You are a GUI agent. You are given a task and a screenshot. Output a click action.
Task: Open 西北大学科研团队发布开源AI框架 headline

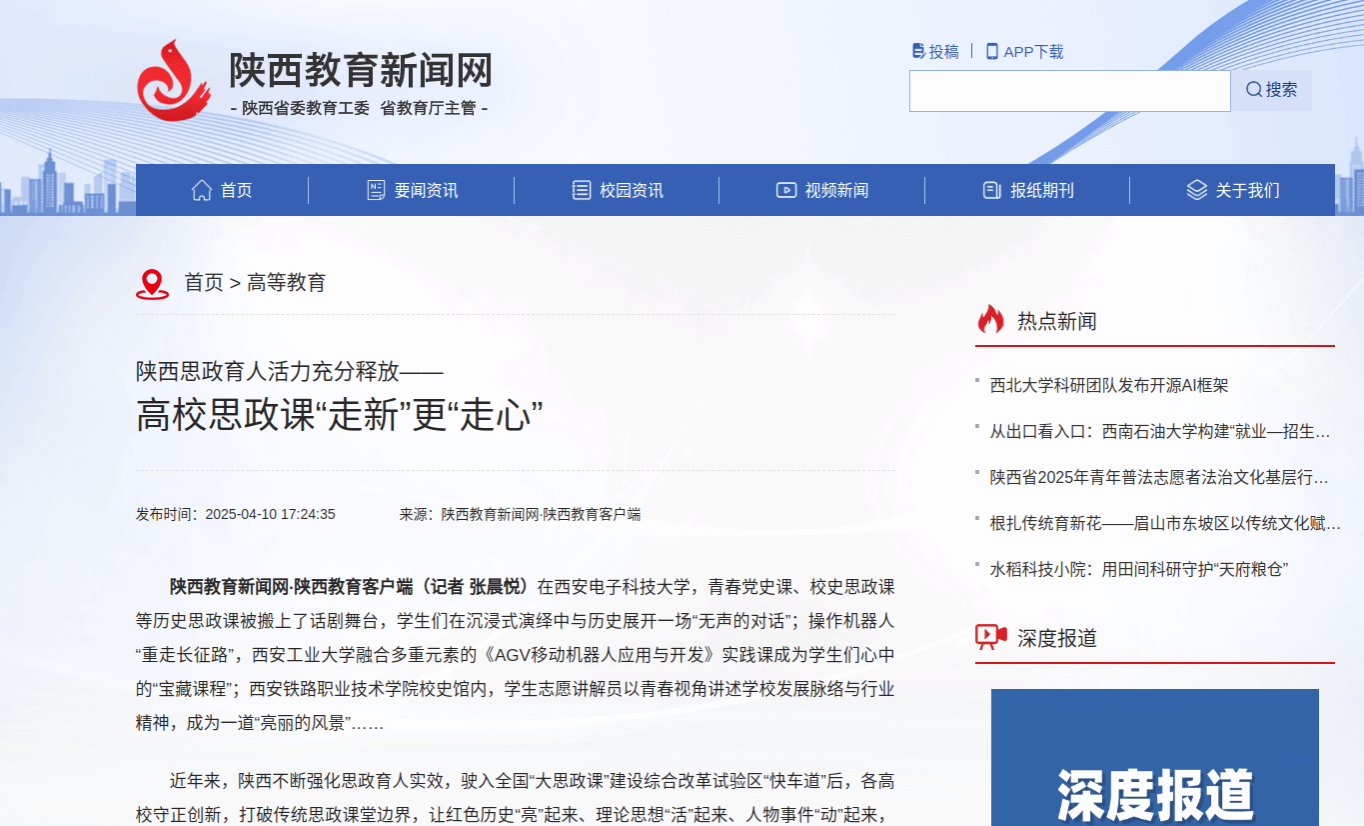point(1108,385)
